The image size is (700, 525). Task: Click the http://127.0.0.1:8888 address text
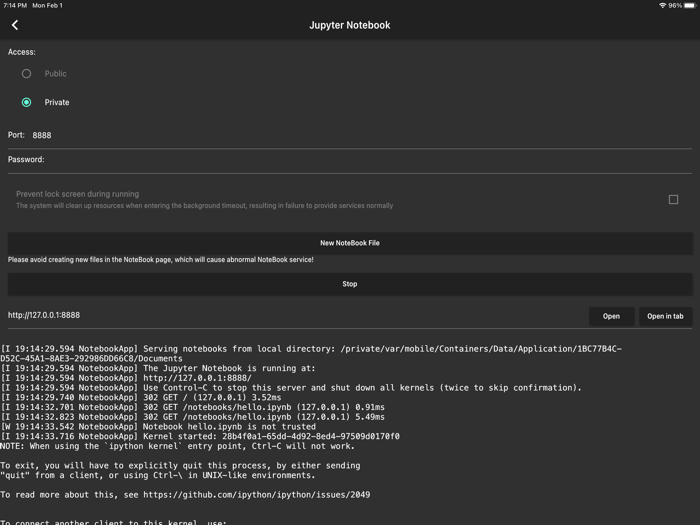pos(44,315)
